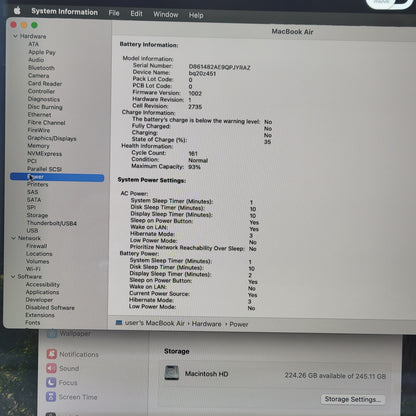Select Bluetooth in the sidebar
Viewport: 416px width, 416px height.
[x=41, y=68]
